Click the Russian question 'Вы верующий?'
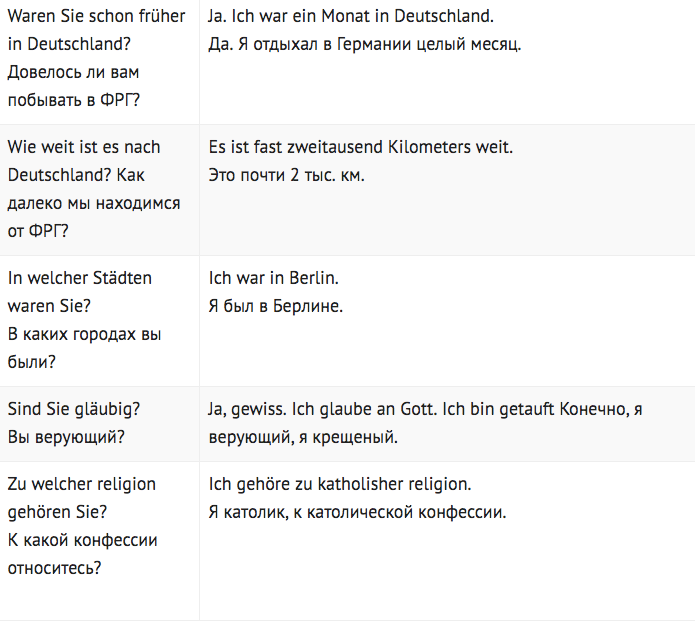The width and height of the screenshot is (695, 621). (66, 437)
